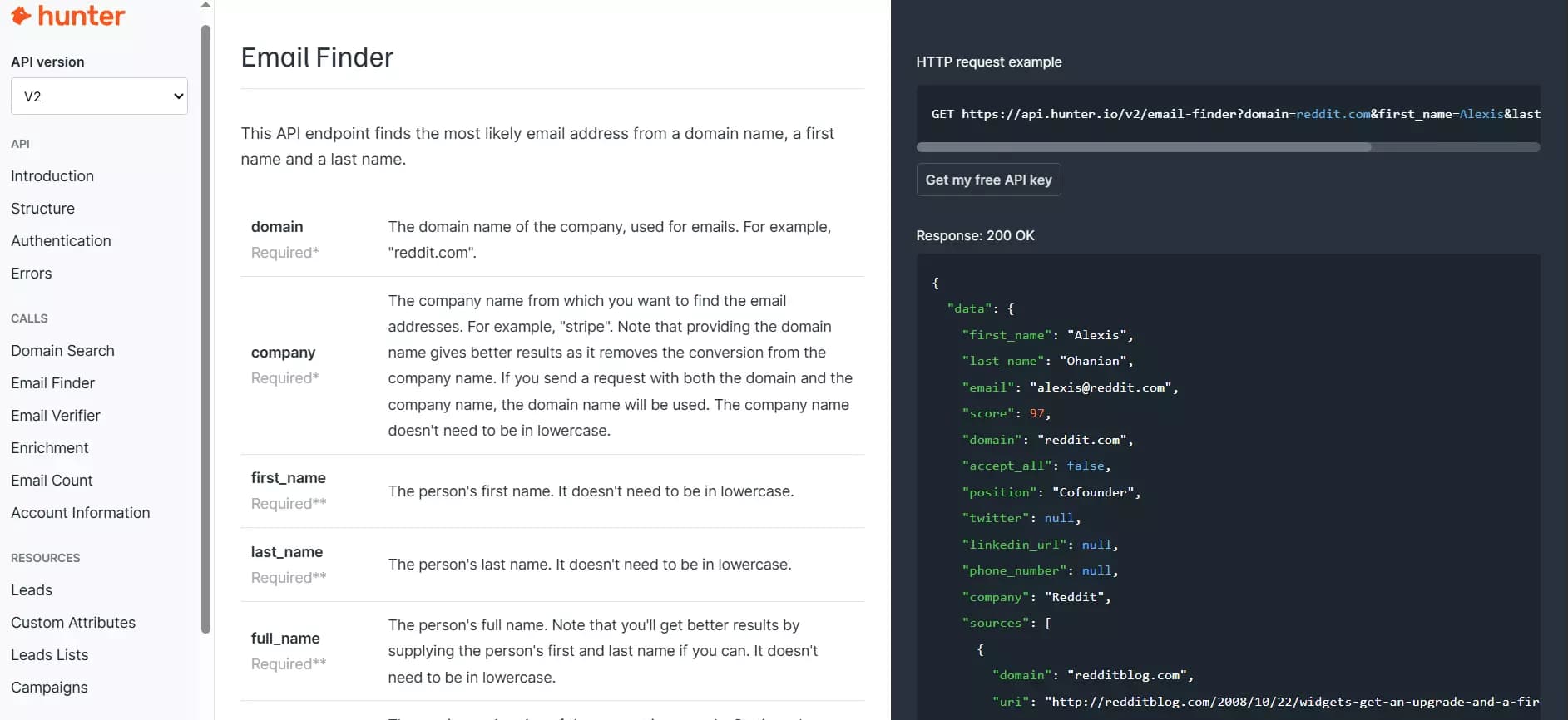This screenshot has height=720, width=1568.
Task: Open the API version V2 dropdown
Action: [99, 96]
